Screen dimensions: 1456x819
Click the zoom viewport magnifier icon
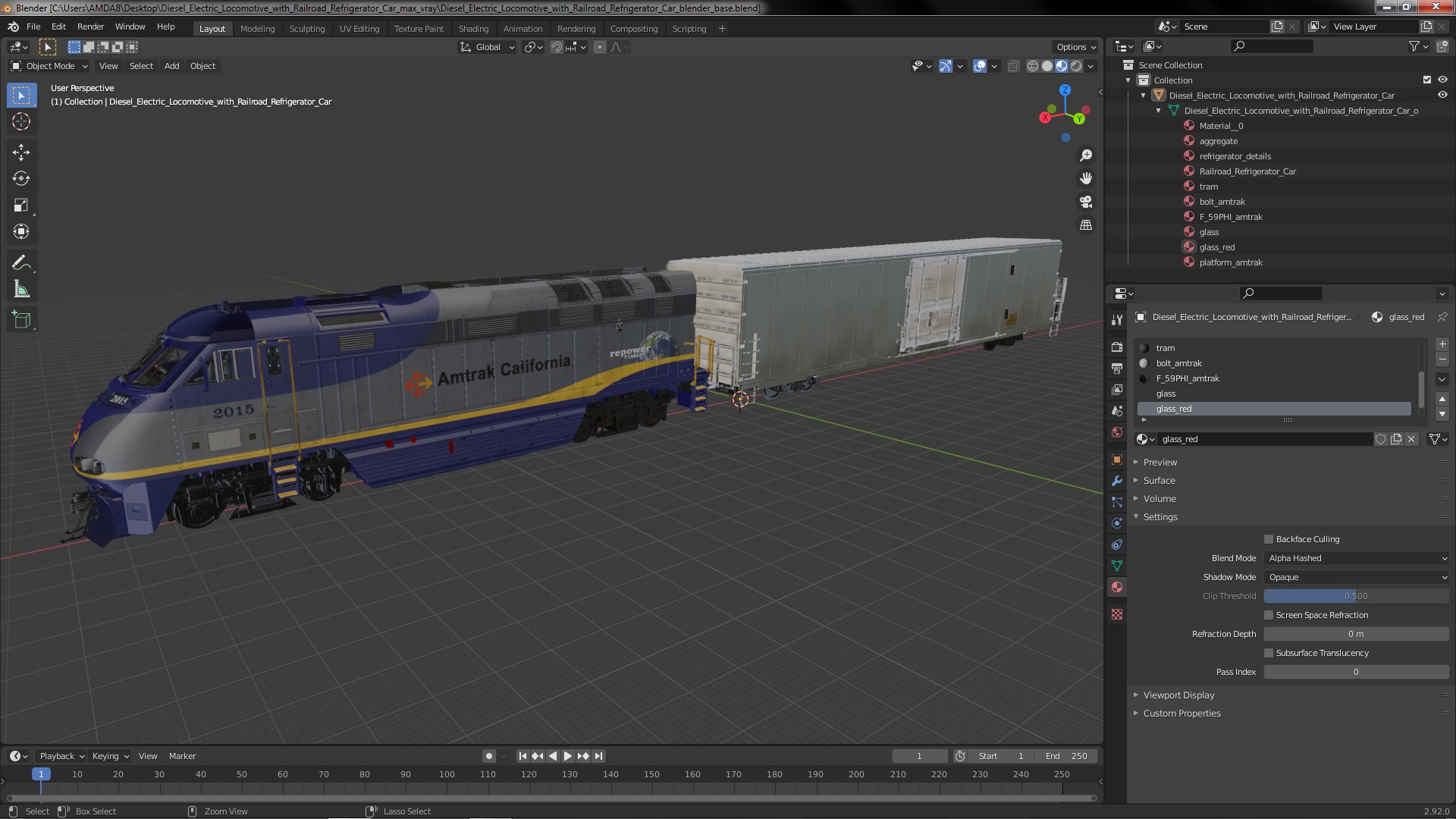tap(1086, 155)
